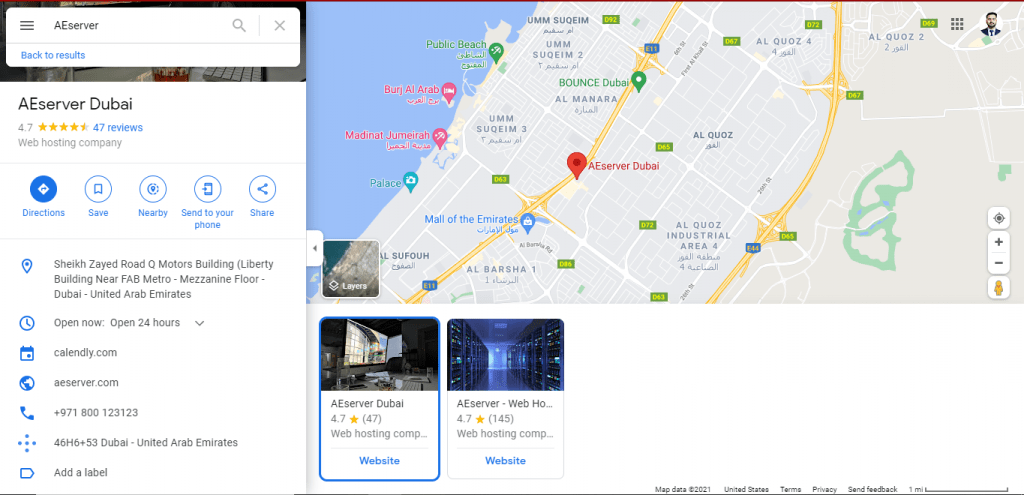
Task: Click the Directions icon button
Action: [43, 188]
